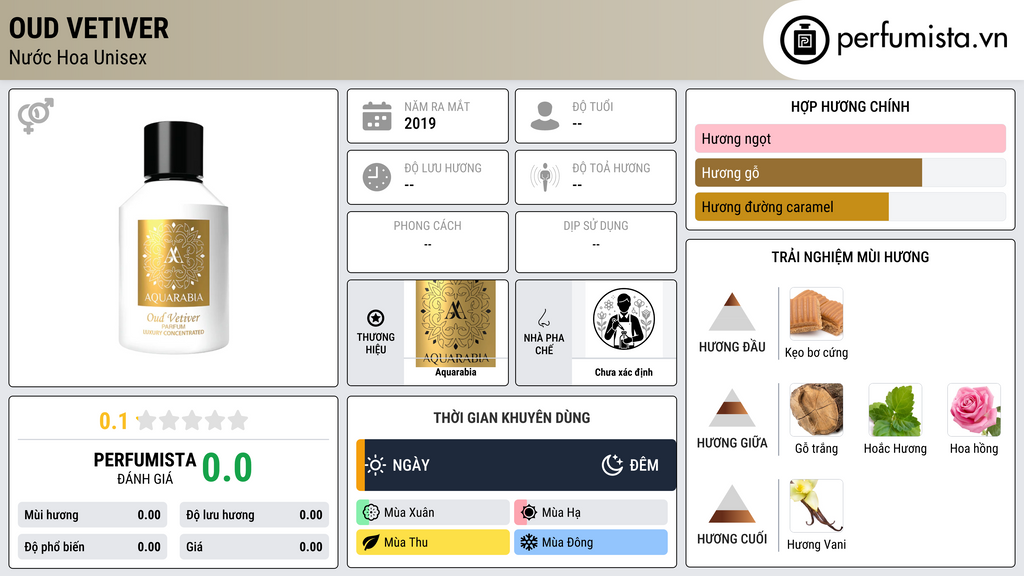The height and width of the screenshot is (576, 1024).
Task: Select the Hoa hồng note image
Action: (974, 410)
